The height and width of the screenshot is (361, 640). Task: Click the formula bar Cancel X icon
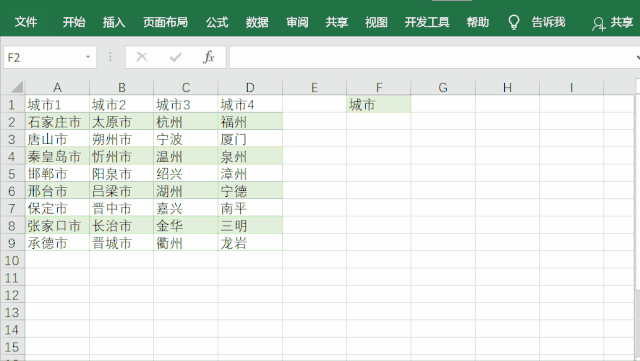click(x=142, y=57)
